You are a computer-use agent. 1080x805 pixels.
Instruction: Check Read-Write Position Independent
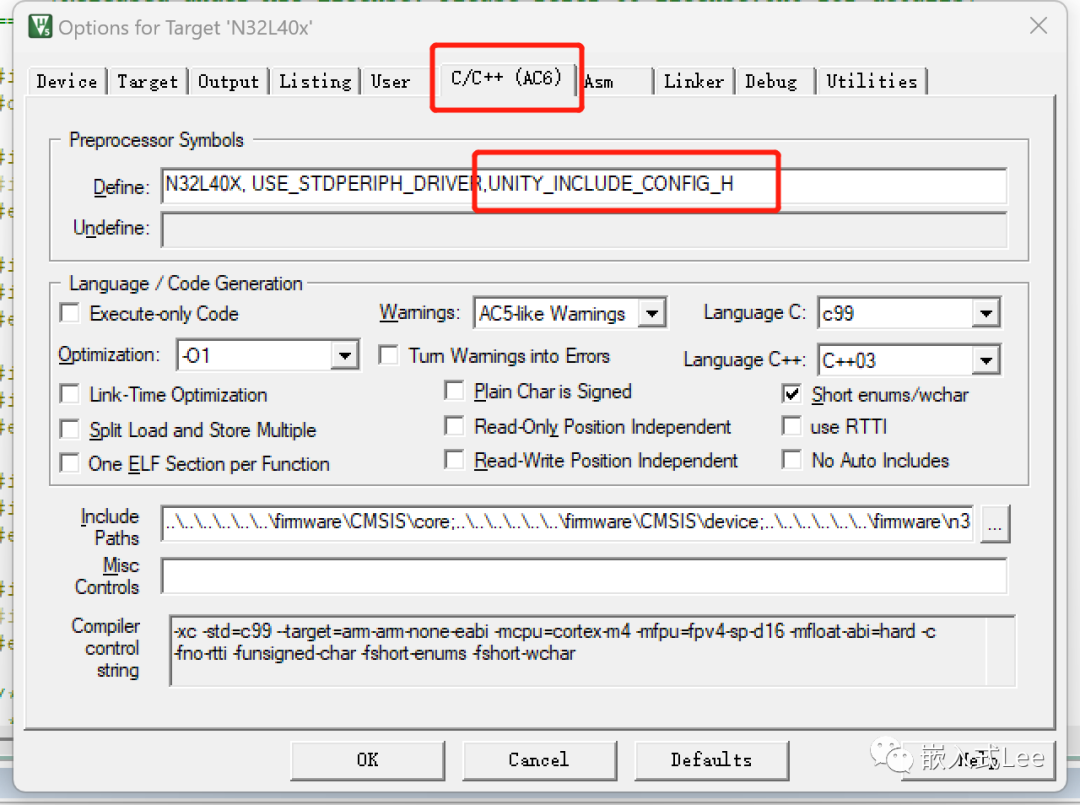454,459
